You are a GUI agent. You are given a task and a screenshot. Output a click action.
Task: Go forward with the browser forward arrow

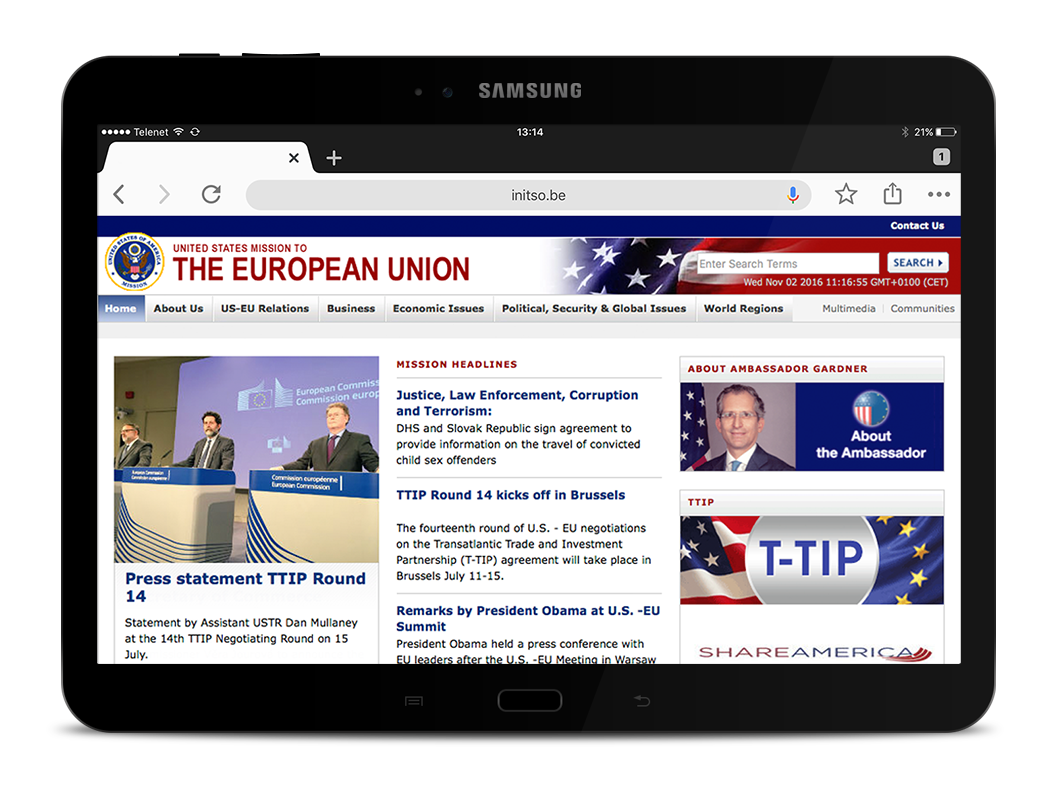coord(163,195)
